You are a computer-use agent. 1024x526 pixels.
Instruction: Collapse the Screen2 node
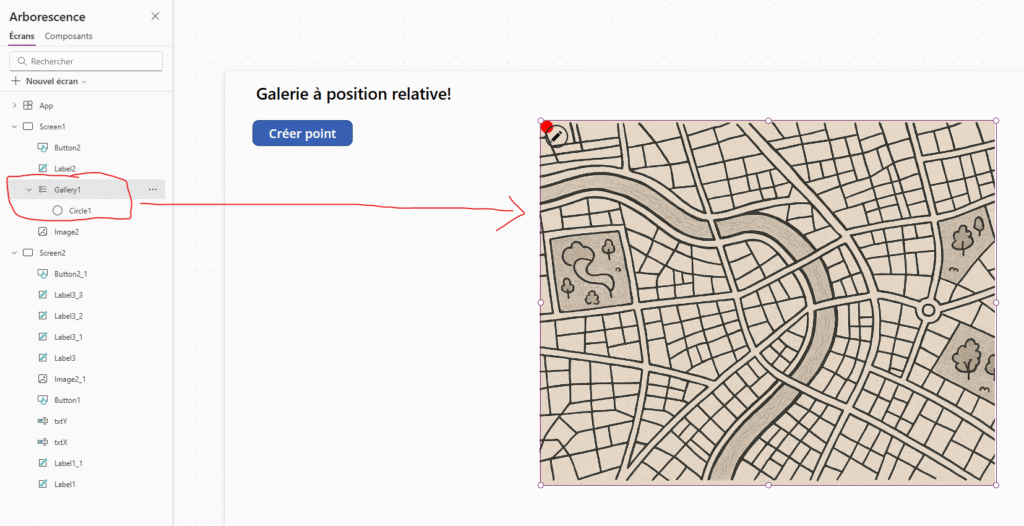coord(14,253)
